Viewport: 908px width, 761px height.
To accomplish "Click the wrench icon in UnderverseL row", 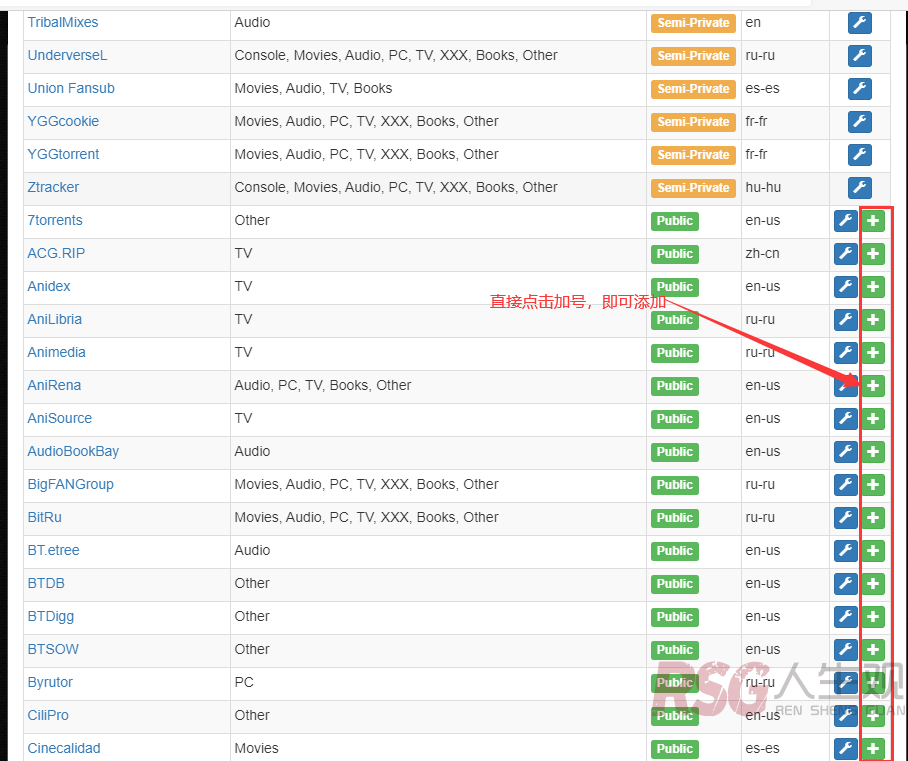I will pyautogui.click(x=859, y=56).
